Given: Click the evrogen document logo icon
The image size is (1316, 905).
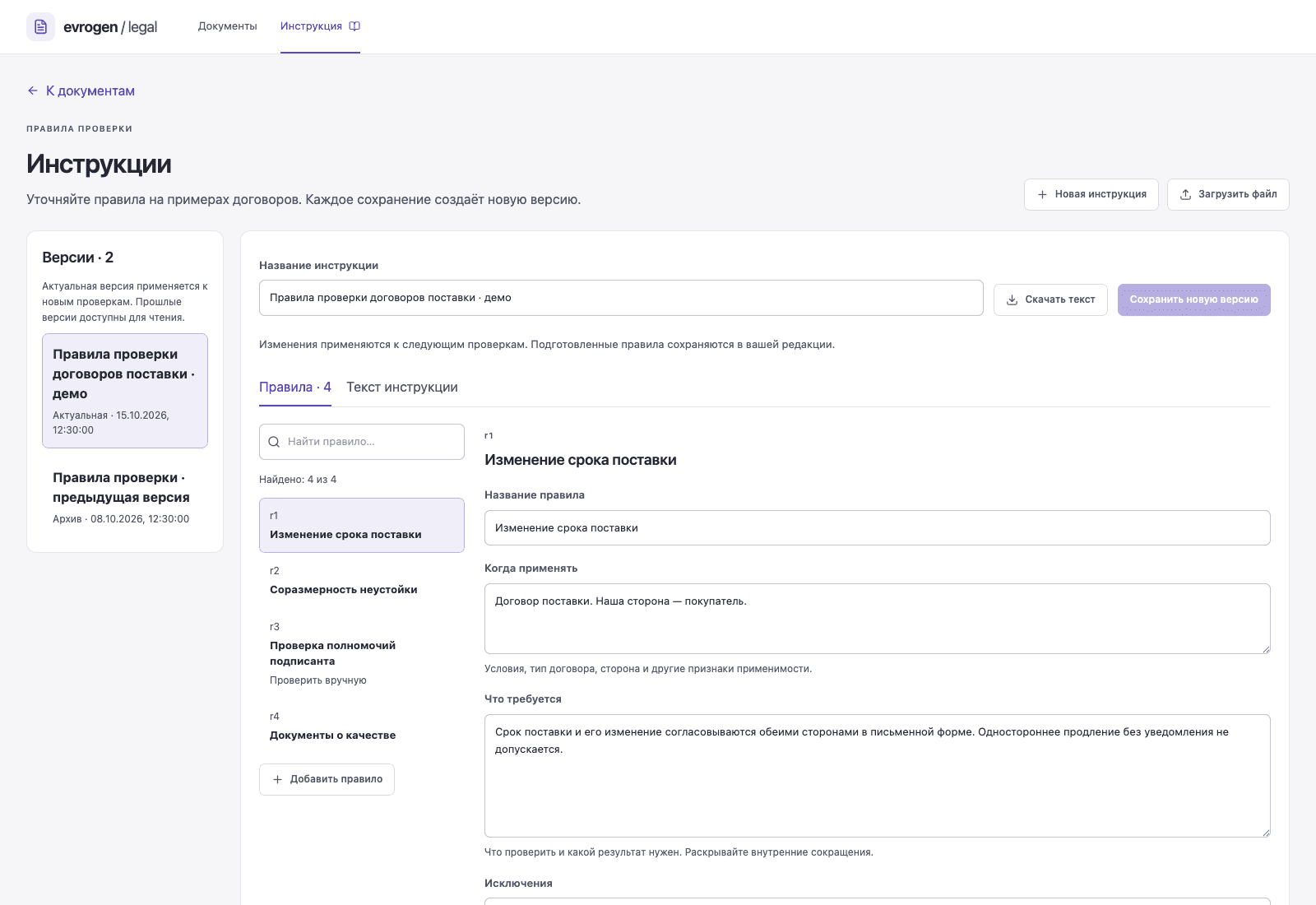Looking at the screenshot, I should pyautogui.click(x=40, y=27).
